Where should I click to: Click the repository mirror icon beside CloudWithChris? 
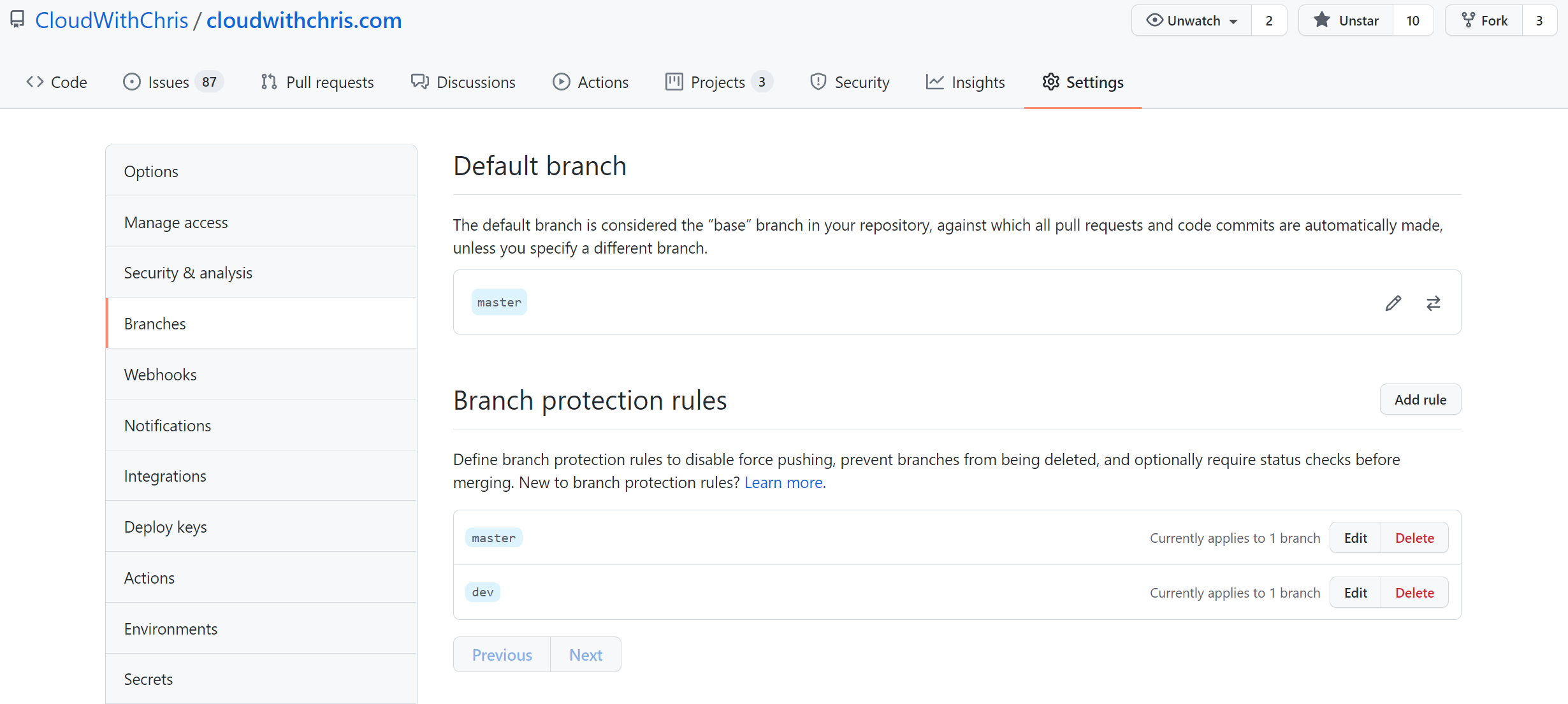17,19
